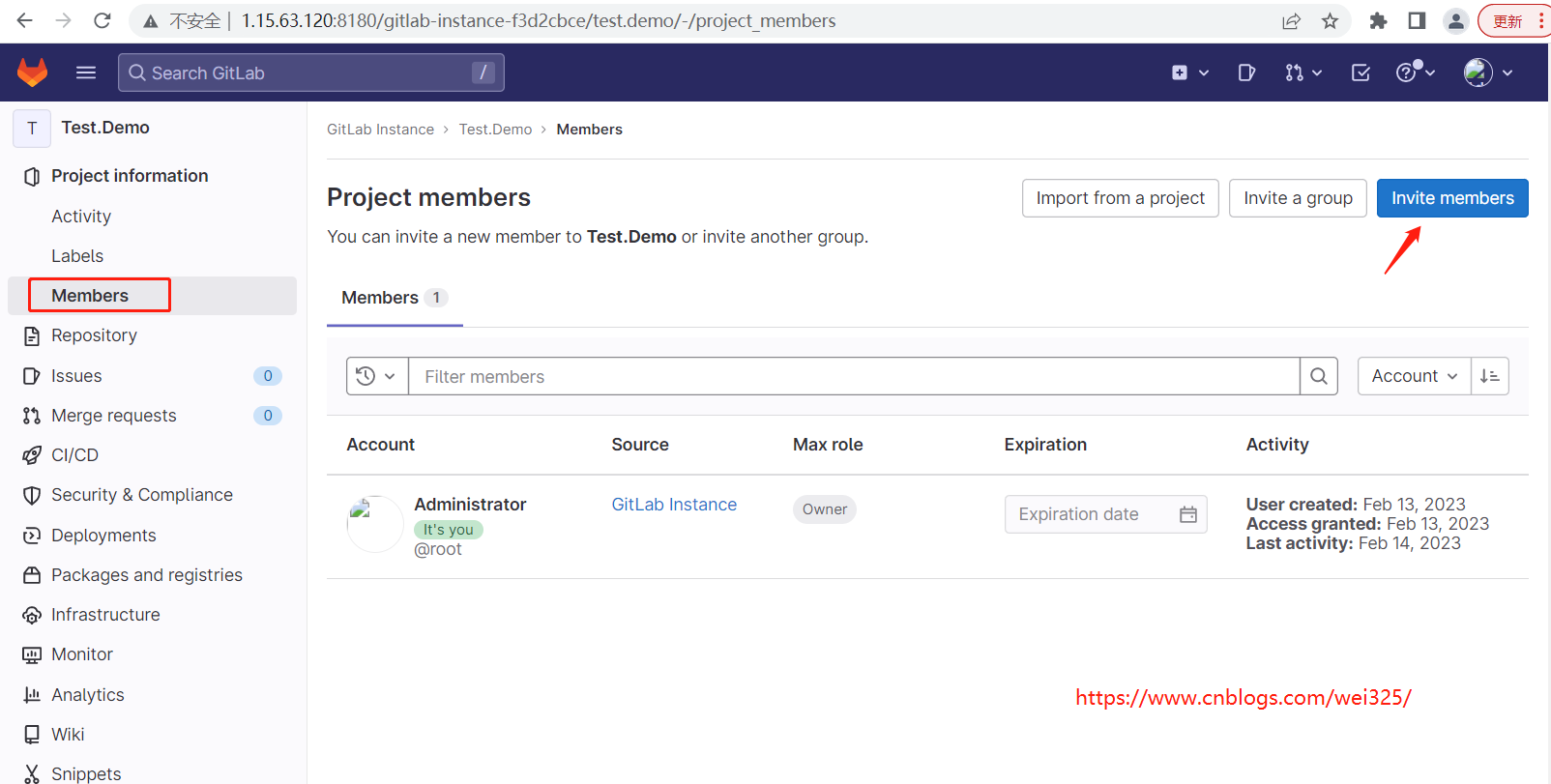The image size is (1551, 784).
Task: Open Issues in sidebar
Action: (x=76, y=376)
